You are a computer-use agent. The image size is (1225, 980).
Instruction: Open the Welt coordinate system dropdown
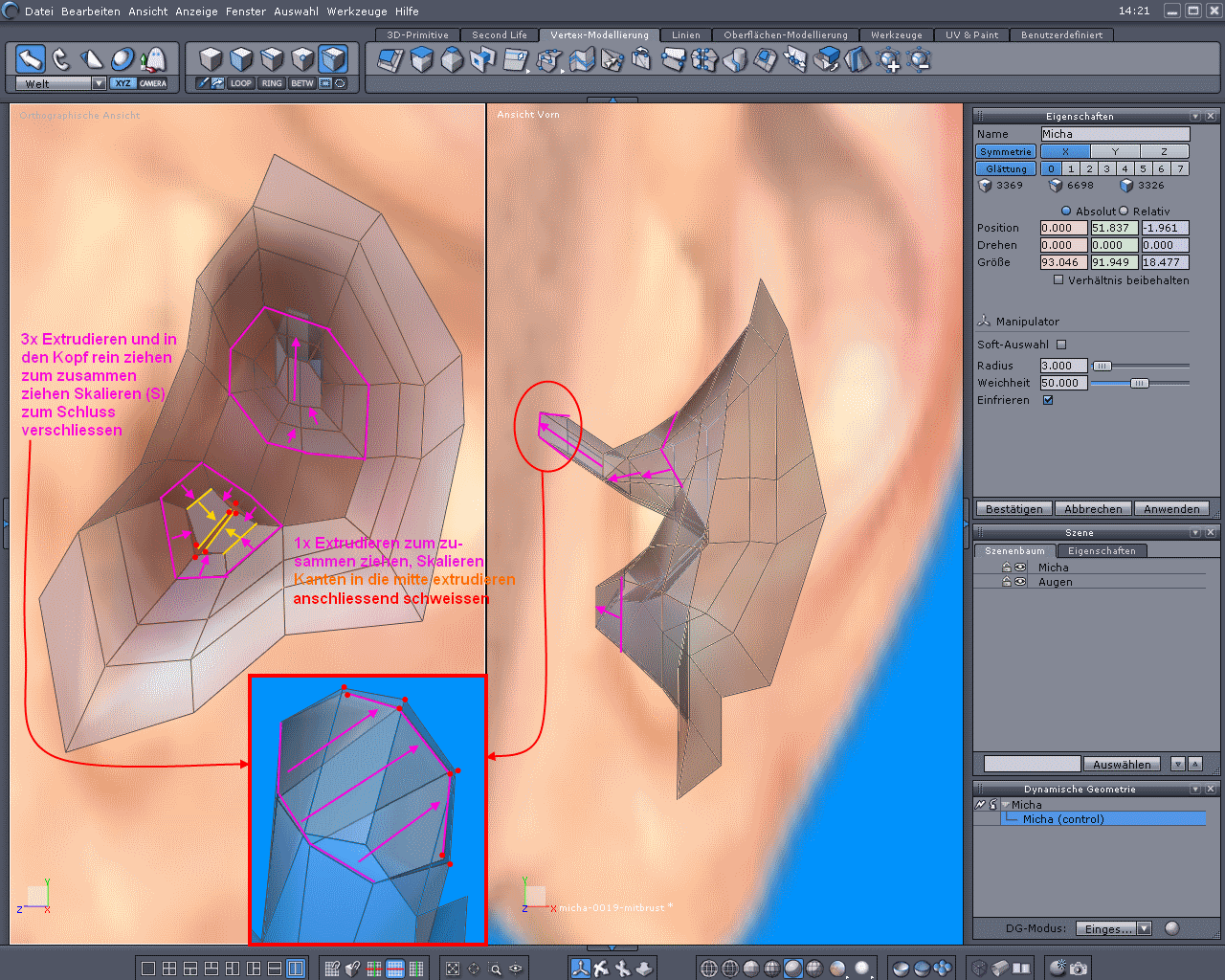click(x=99, y=83)
